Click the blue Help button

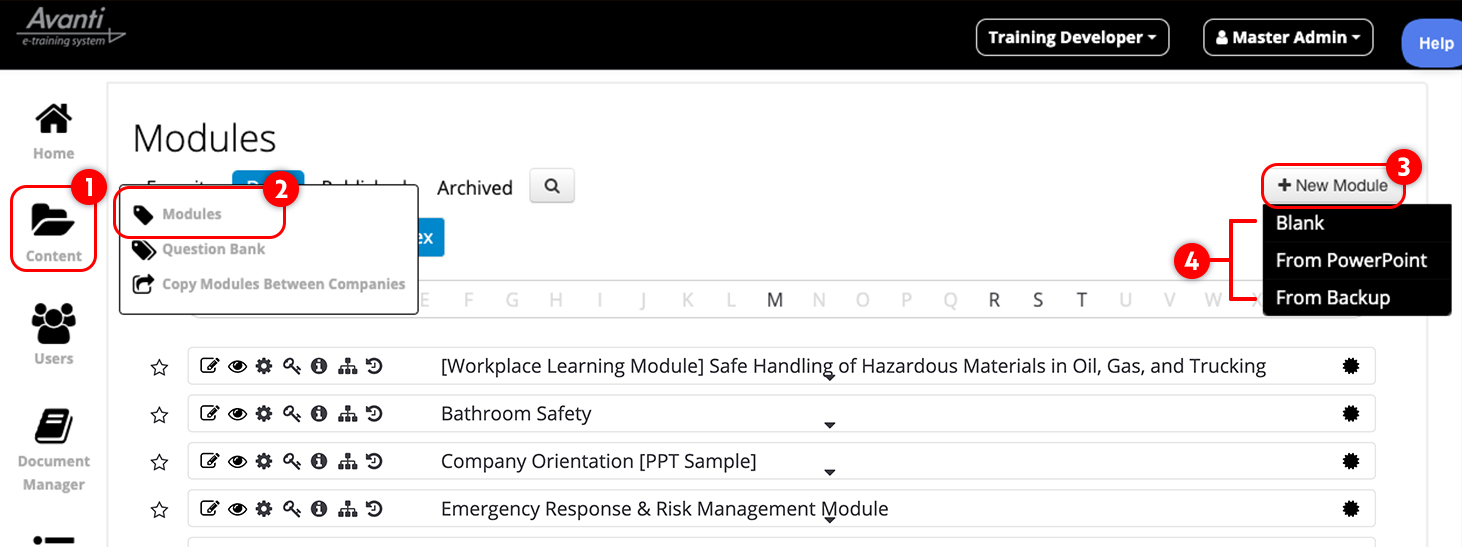point(1434,43)
